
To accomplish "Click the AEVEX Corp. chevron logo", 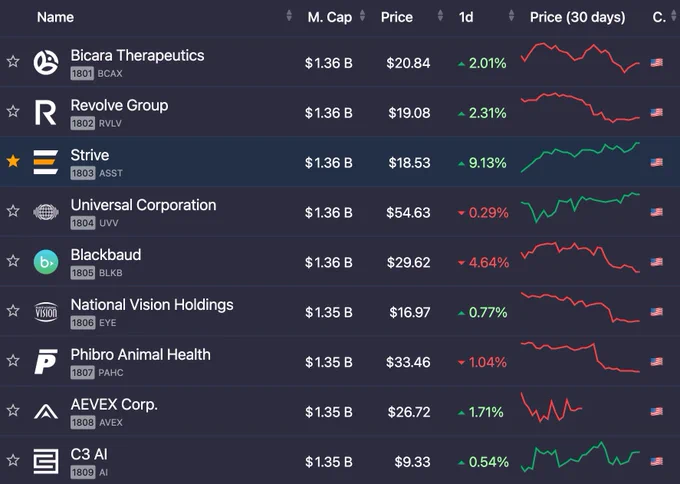I will (x=46, y=411).
